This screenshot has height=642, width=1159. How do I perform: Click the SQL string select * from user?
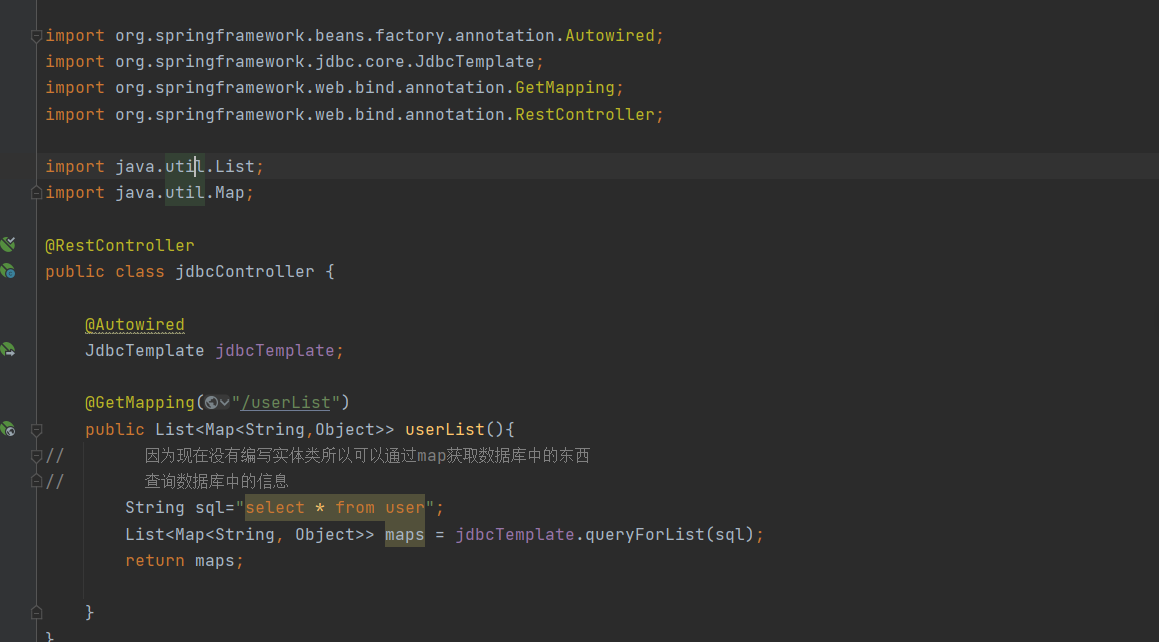[335, 508]
